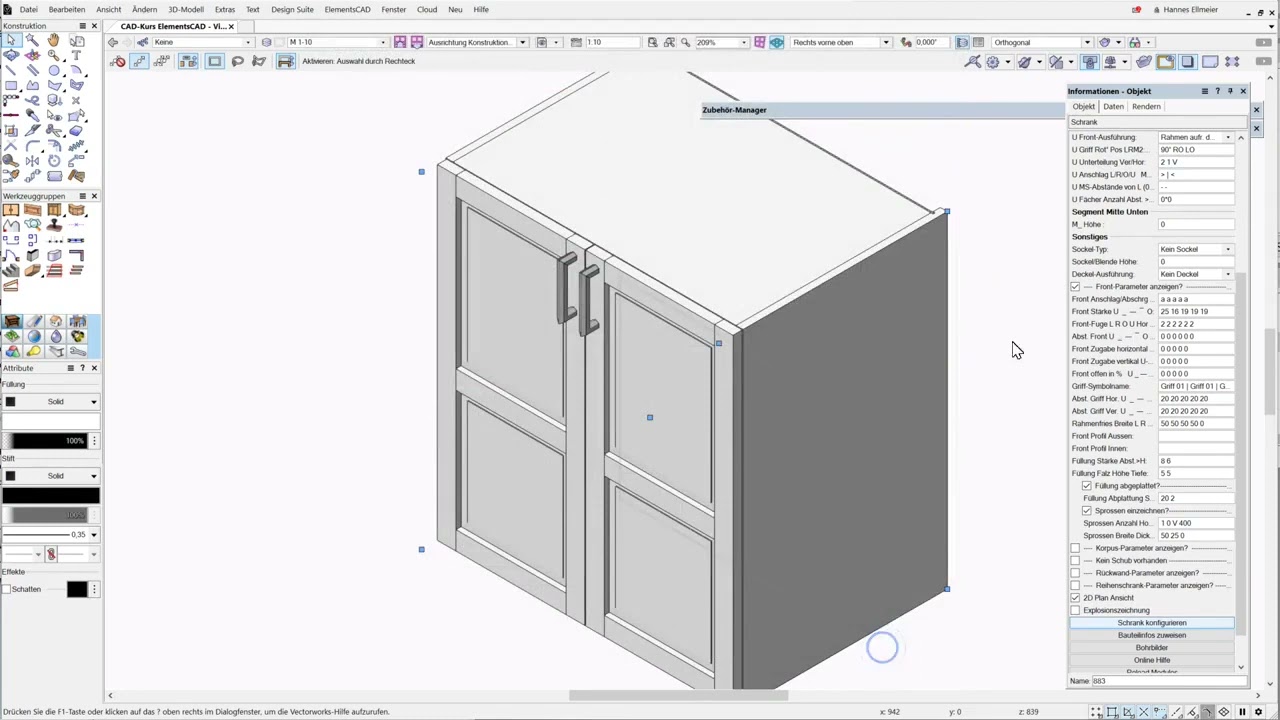Open the Datei menu
Viewport: 1280px width, 720px height.
[29, 9]
